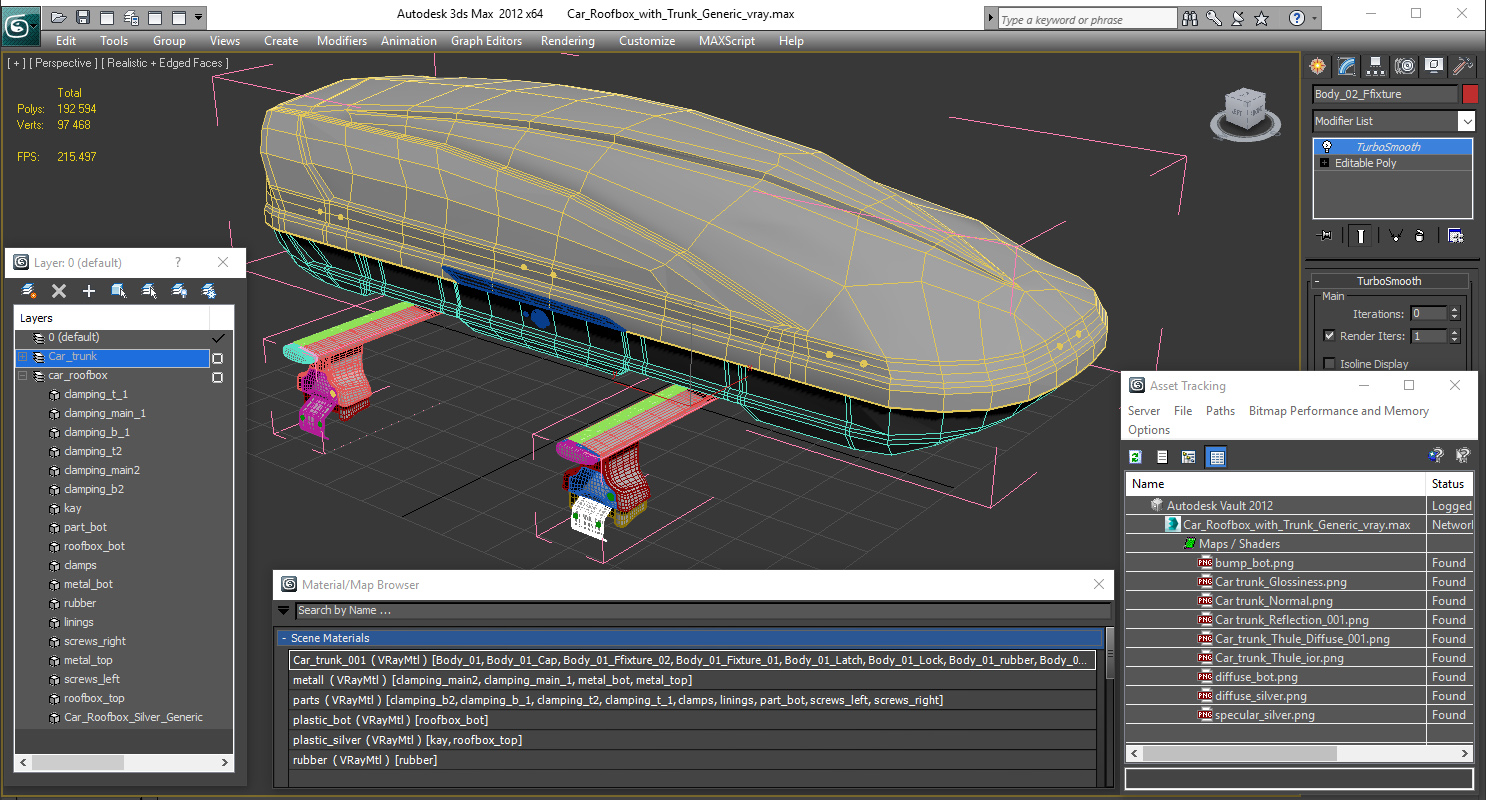Image resolution: width=1486 pixels, height=800 pixels.
Task: Click Freeze/Unfreeze All Layers icon
Action: (209, 291)
